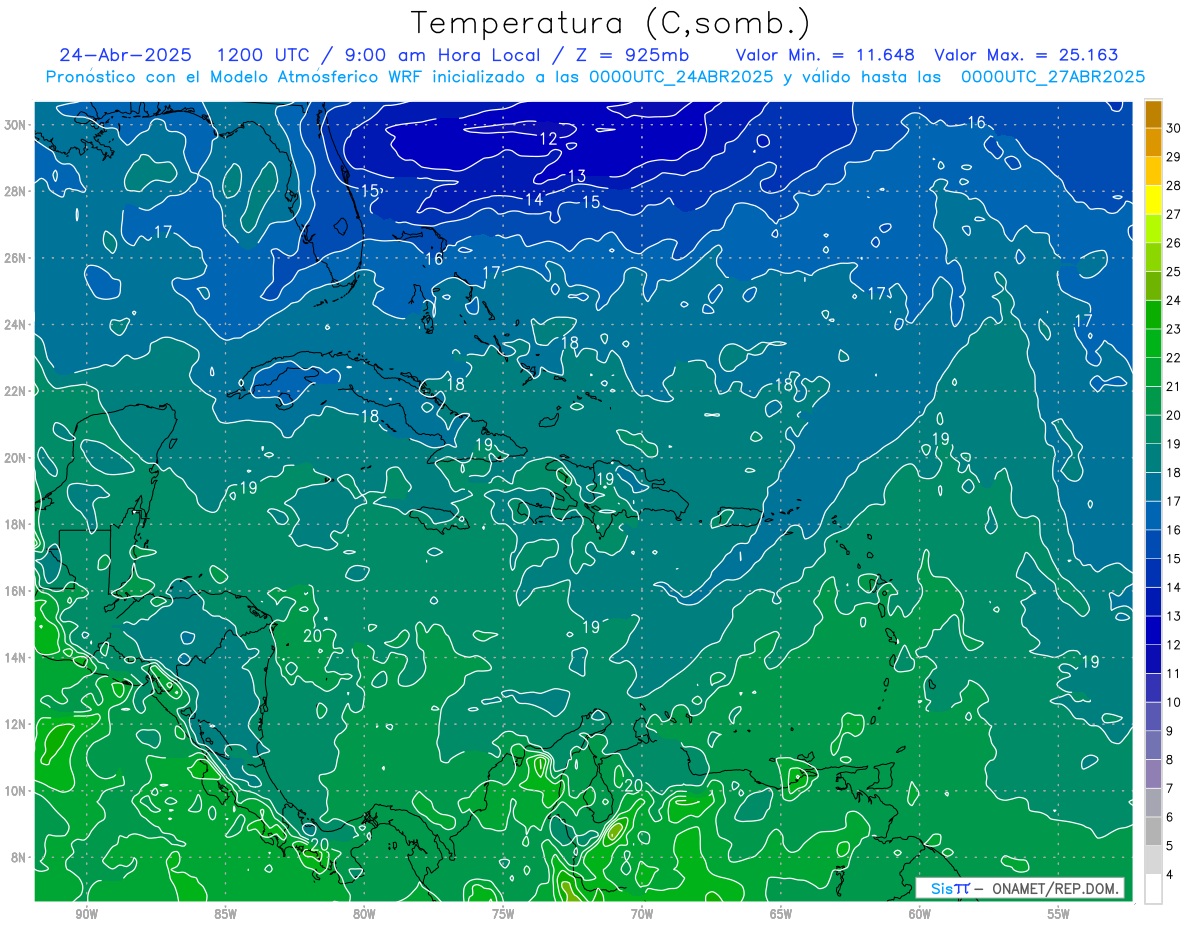Click the '80W' longitude label
Screen dimensions: 1200x927
click(364, 915)
